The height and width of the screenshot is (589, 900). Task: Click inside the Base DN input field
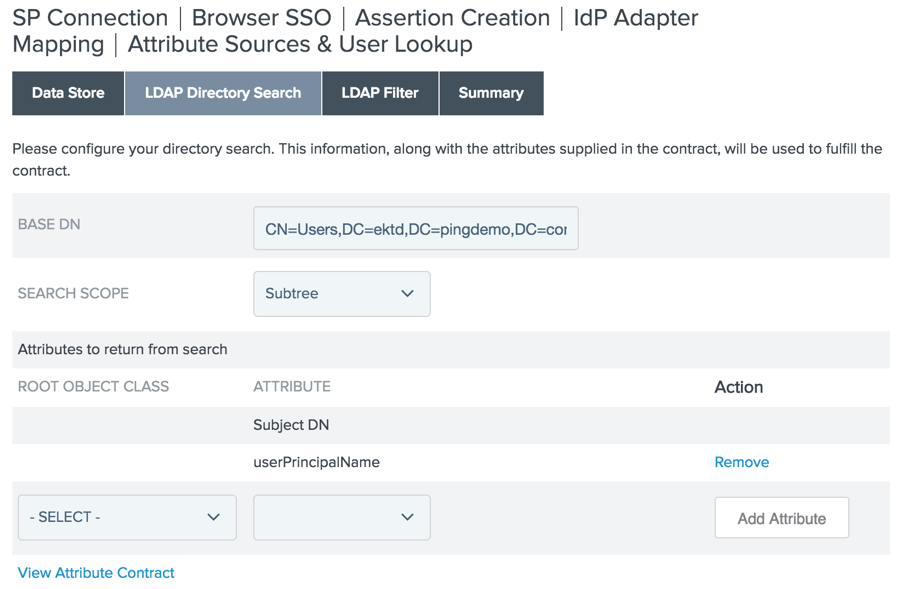pyautogui.click(x=415, y=228)
